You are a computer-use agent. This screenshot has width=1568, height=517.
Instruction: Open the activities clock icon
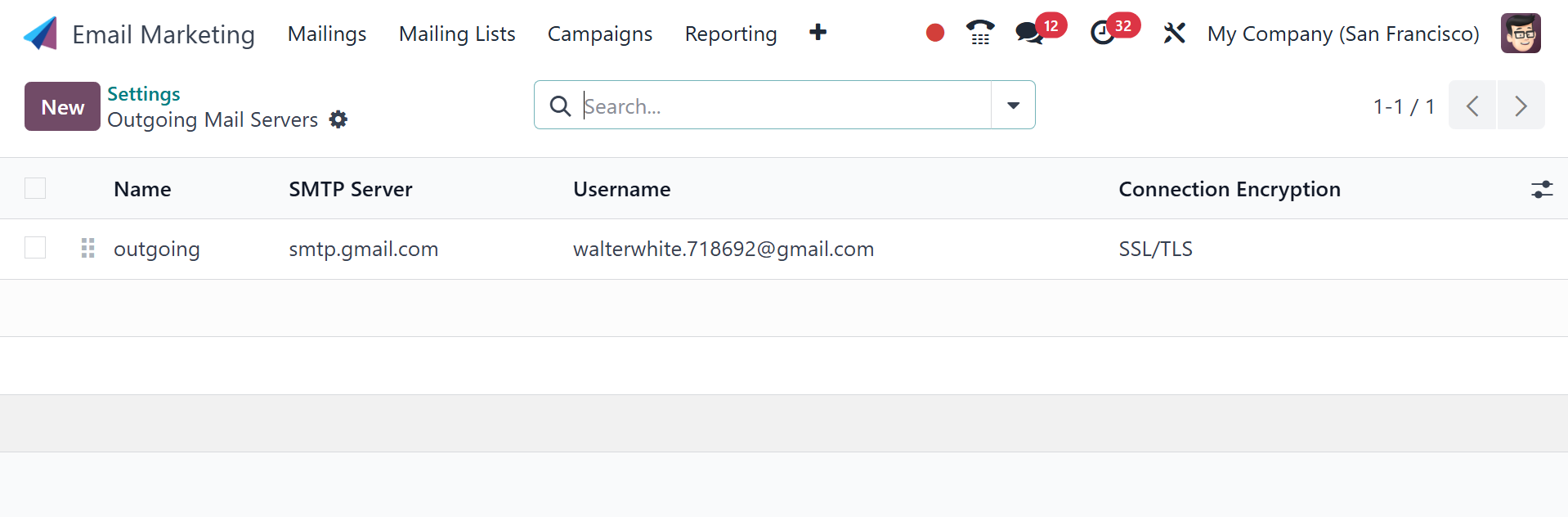click(x=1103, y=34)
